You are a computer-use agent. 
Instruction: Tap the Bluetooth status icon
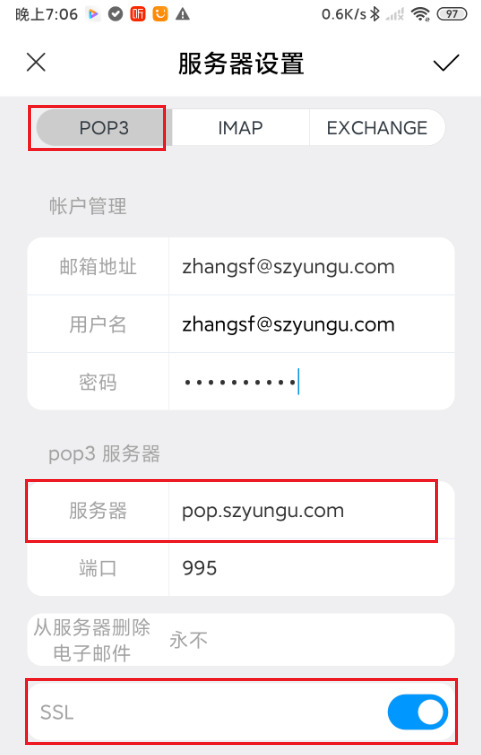[375, 14]
